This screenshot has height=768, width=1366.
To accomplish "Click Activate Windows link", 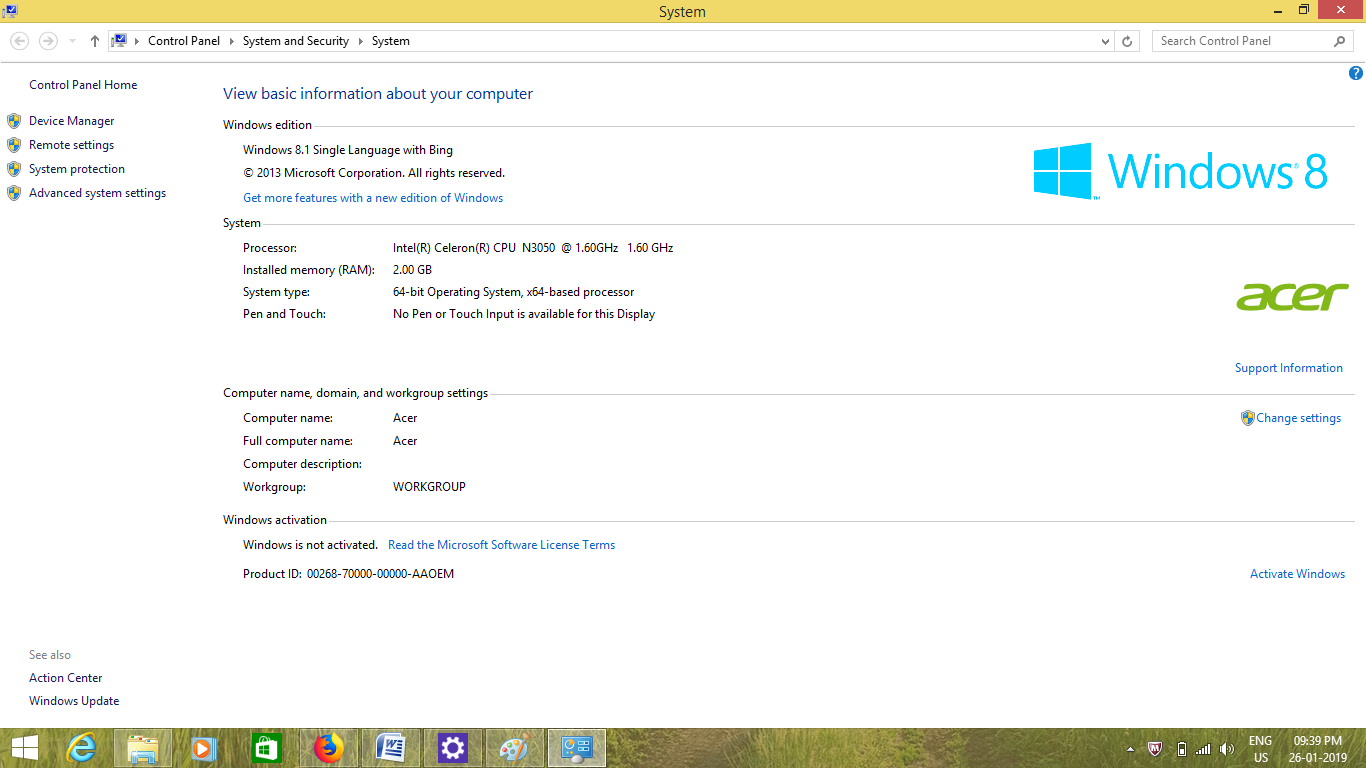I will point(1297,574).
